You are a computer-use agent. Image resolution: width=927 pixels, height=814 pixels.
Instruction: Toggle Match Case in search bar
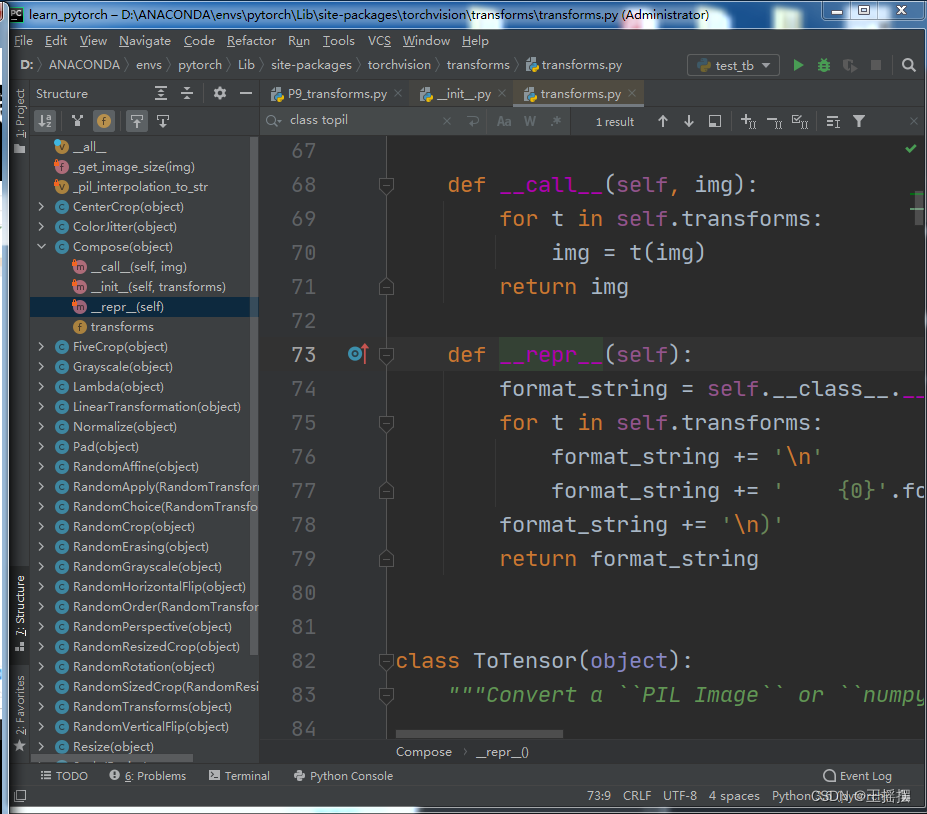(504, 121)
